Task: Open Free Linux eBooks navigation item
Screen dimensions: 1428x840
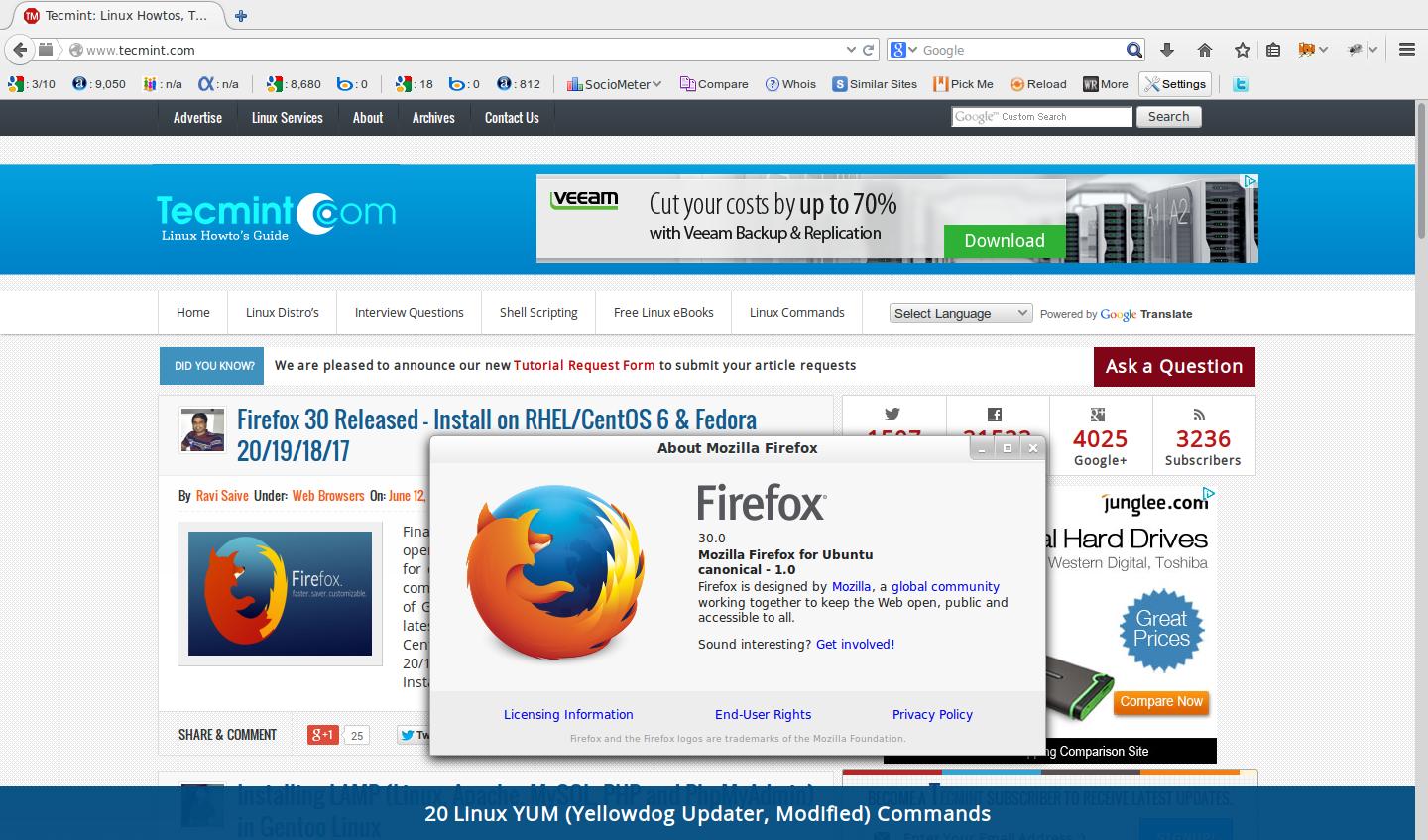Action: (663, 312)
